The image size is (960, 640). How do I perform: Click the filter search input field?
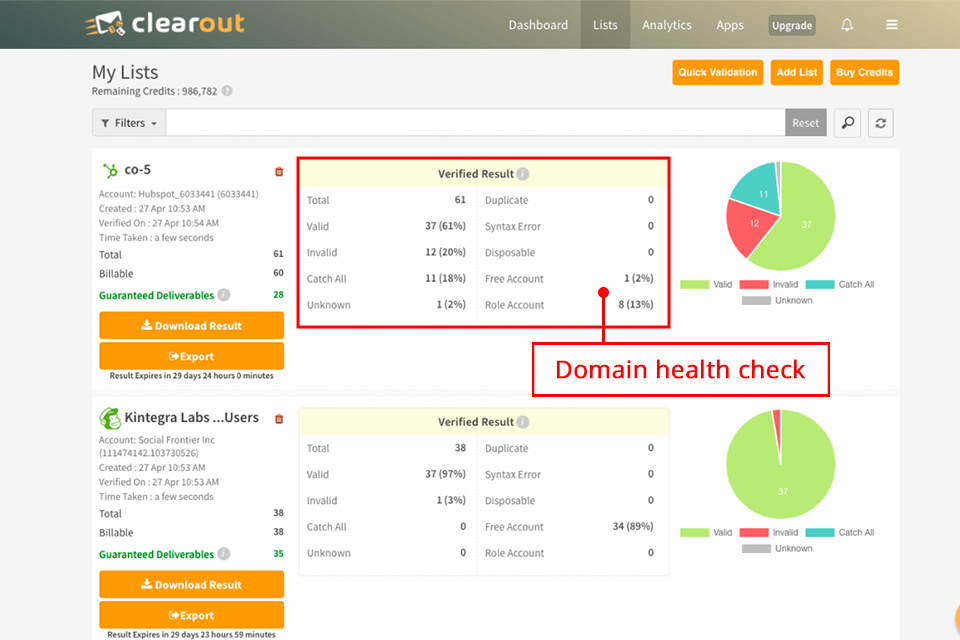tap(476, 123)
